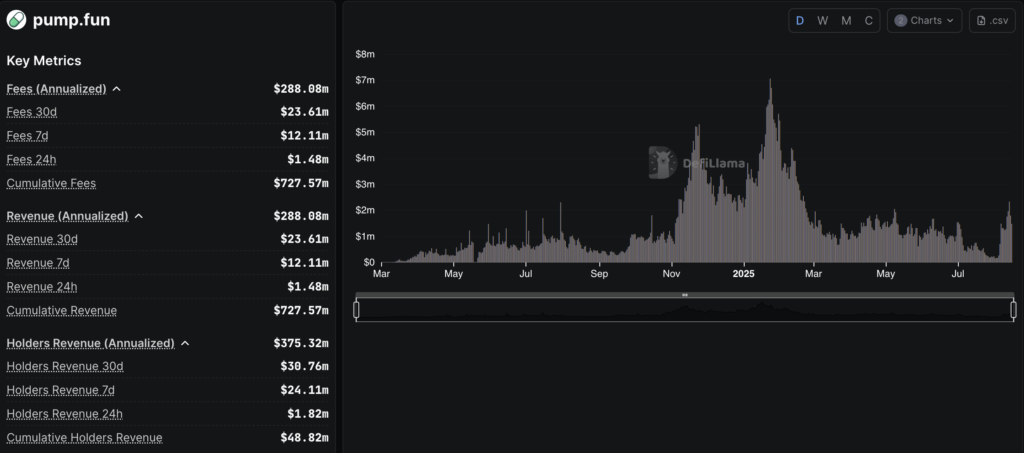Screen dimensions: 1024x453
Task: Switch chart to monthly M interval
Action: coord(846,21)
